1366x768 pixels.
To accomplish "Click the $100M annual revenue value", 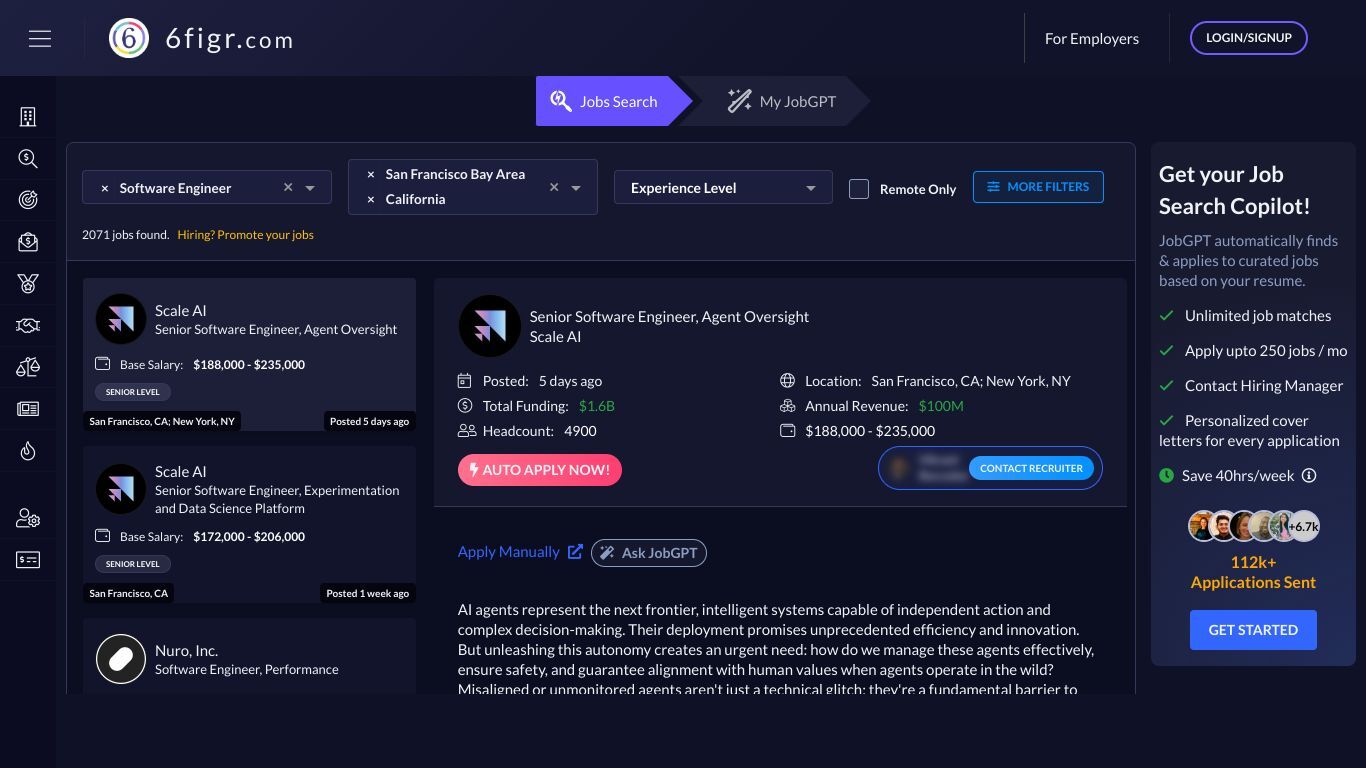I will click(941, 406).
